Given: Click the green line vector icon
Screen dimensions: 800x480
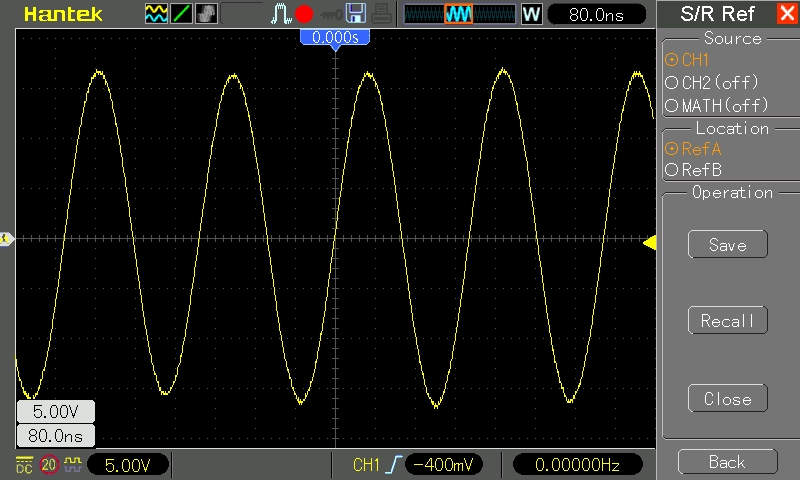Looking at the screenshot, I should coord(181,14).
